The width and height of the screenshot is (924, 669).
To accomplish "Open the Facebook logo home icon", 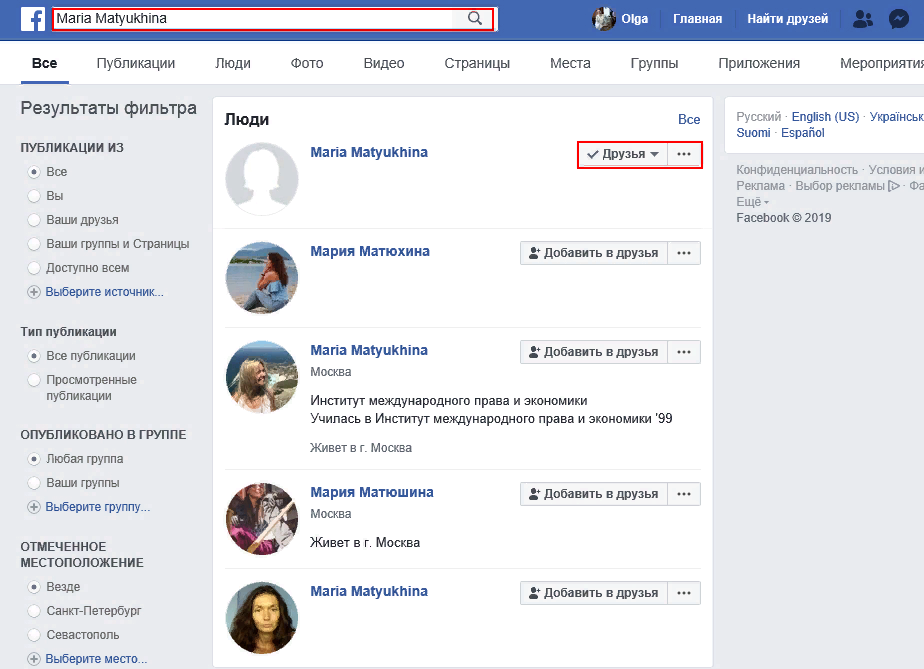I will (33, 19).
